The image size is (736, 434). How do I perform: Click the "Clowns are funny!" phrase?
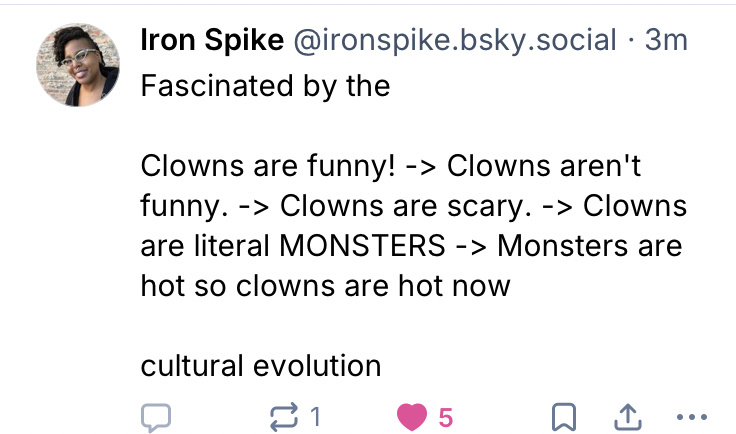point(260,165)
